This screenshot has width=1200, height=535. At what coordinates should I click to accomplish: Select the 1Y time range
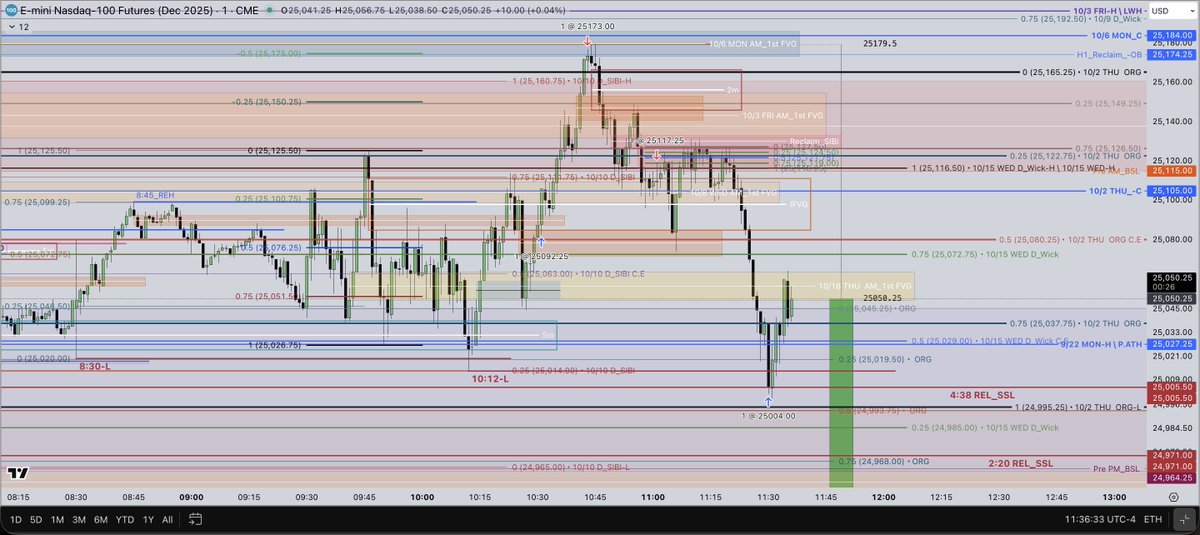[x=148, y=519]
